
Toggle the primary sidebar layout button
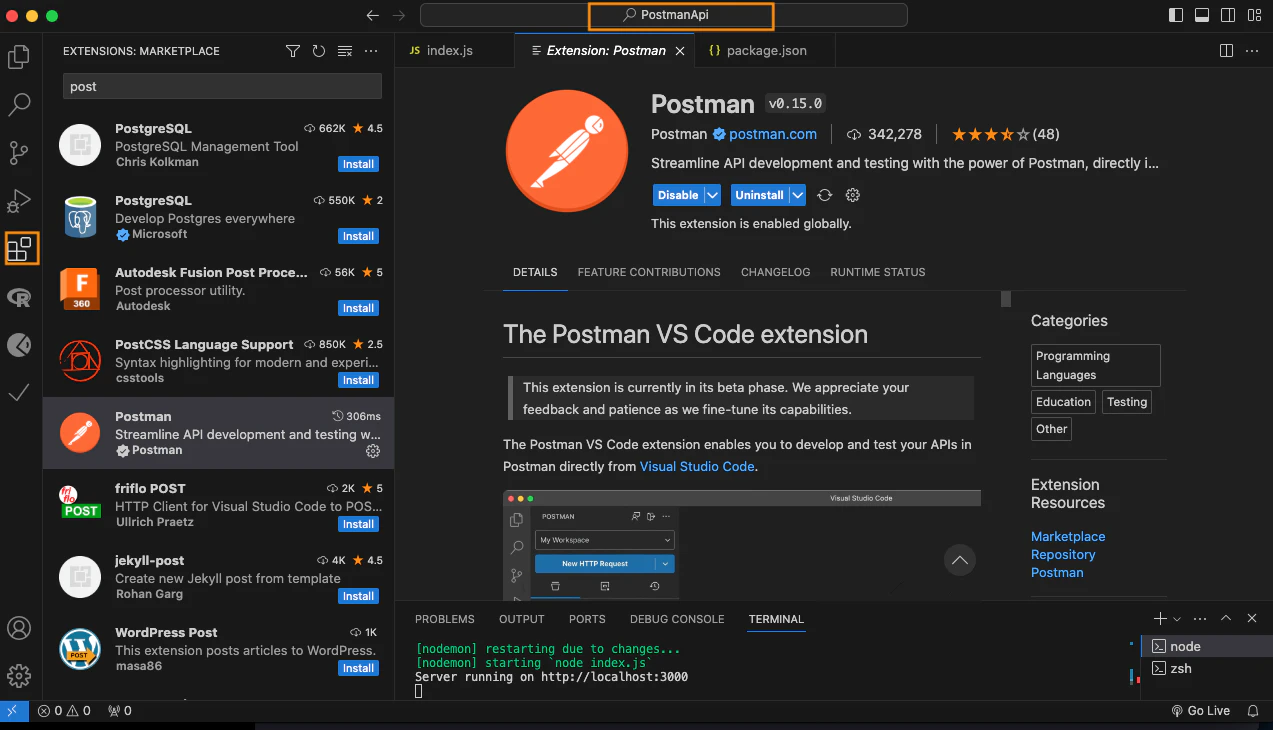pos(1177,15)
